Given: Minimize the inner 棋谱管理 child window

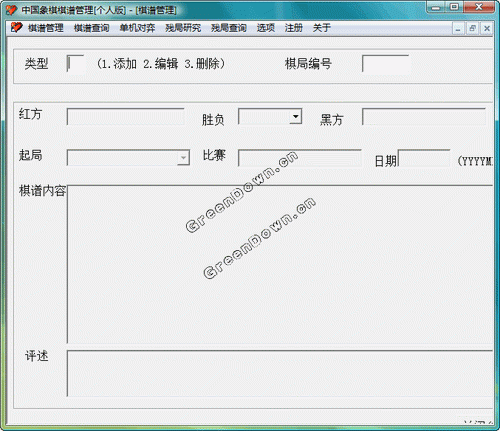Looking at the screenshot, I should (x=458, y=29).
